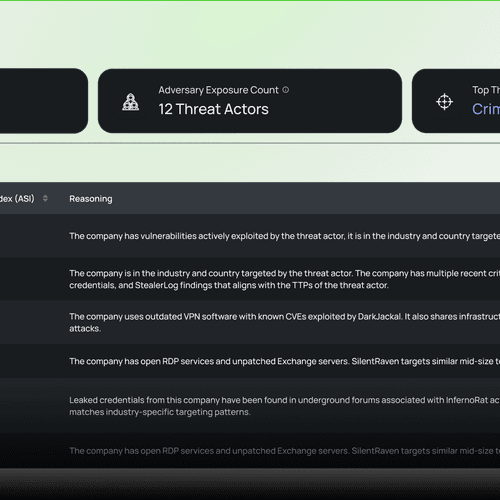Click the Reasoning column header
Image resolution: width=500 pixels, height=500 pixels.
91,199
